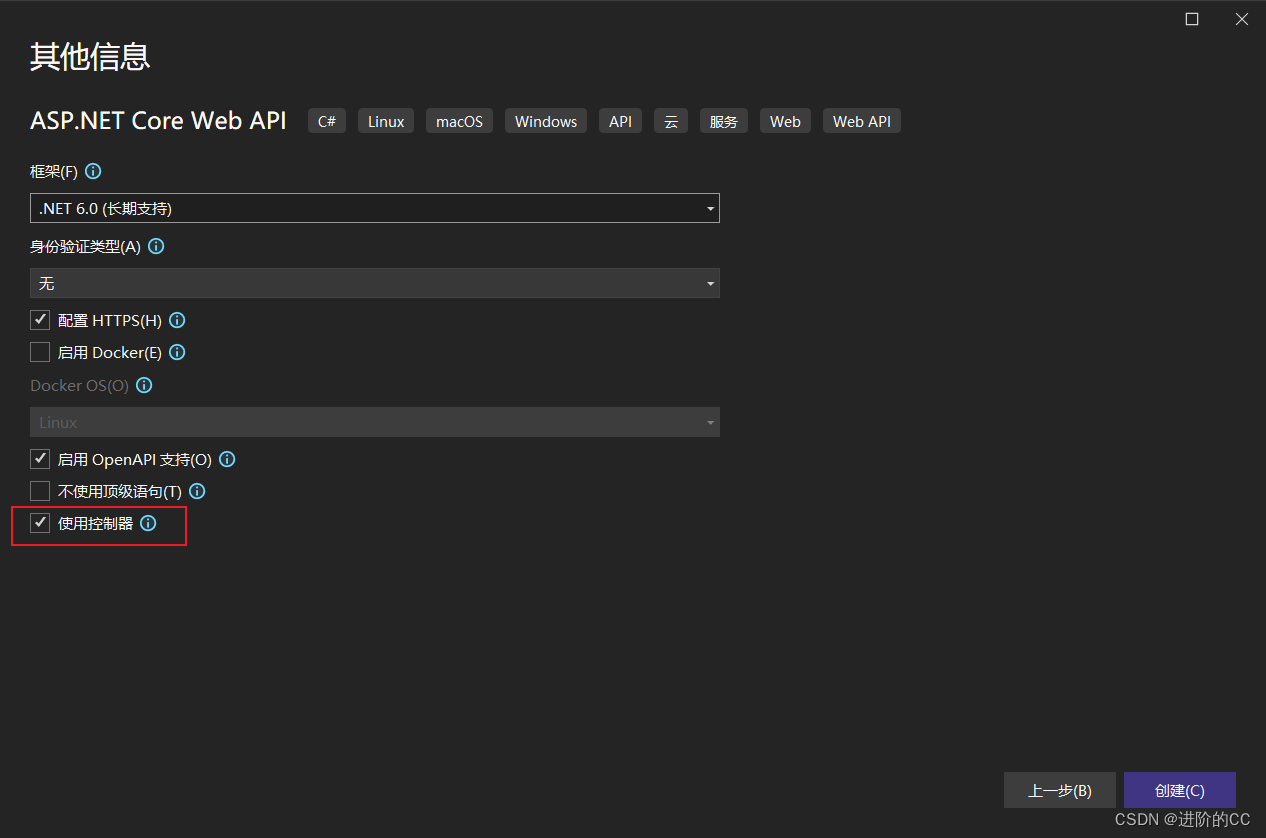Viewport: 1266px width, 838px height.
Task: Click 上一步(B) button
Action: point(1060,790)
